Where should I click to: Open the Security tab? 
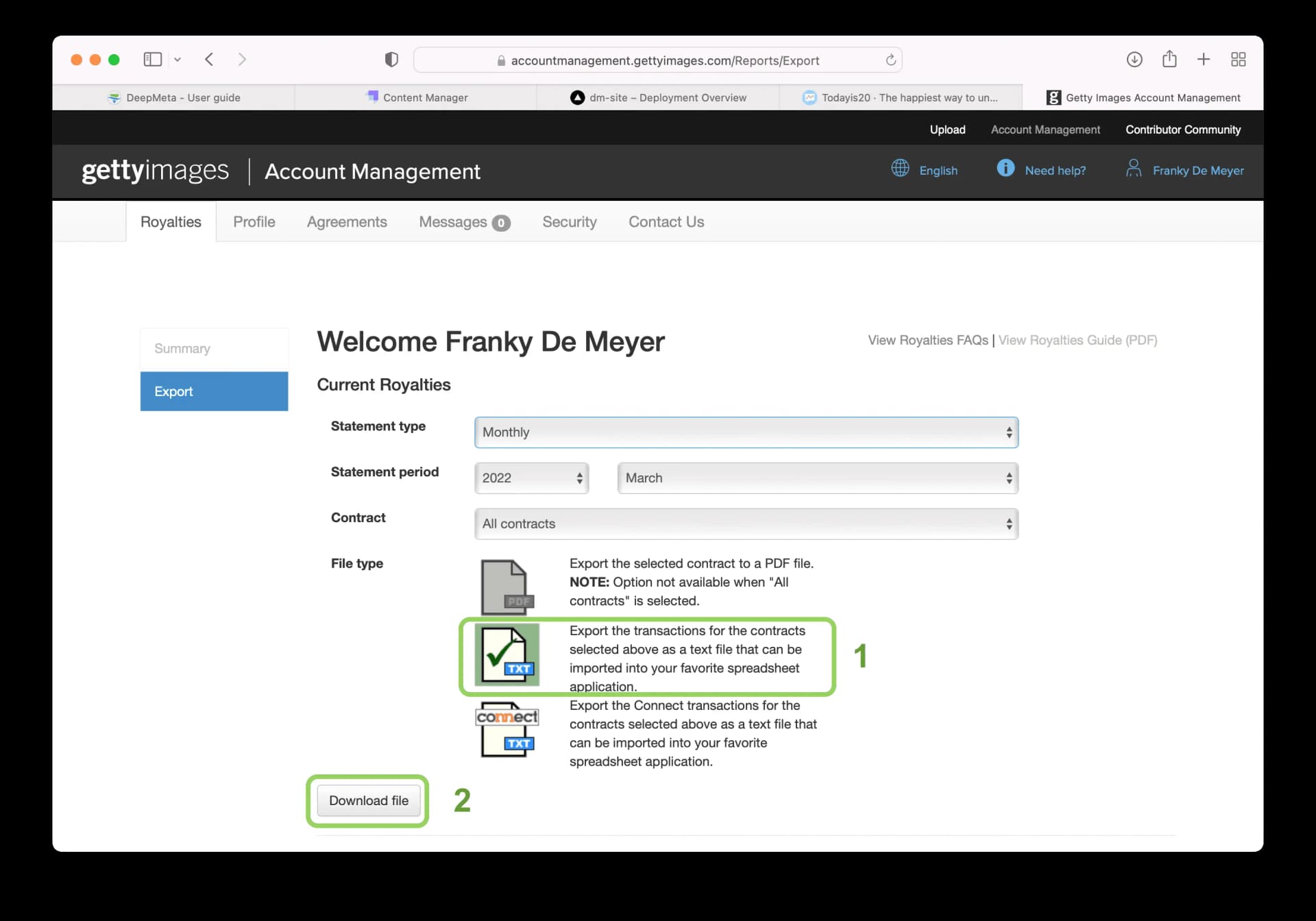pos(570,222)
